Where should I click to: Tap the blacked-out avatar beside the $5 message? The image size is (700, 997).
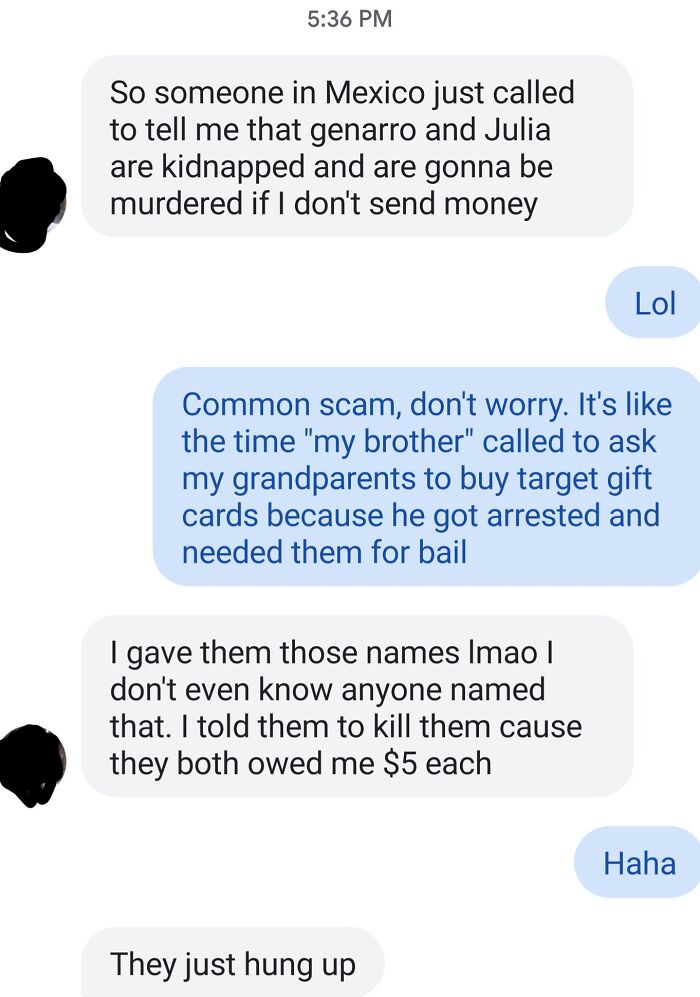32,766
